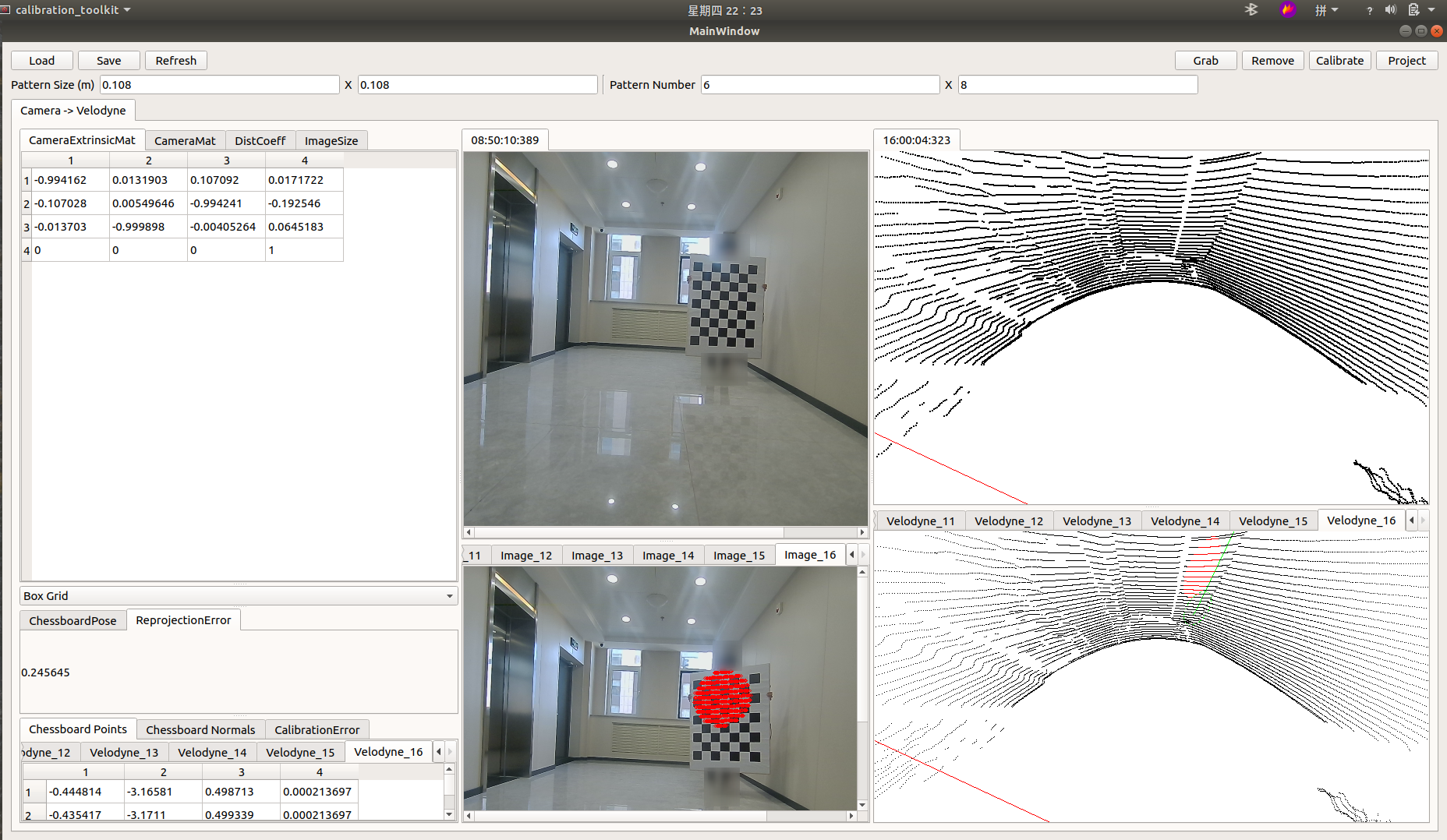Remove the current frame pair
Viewport: 1447px width, 840px height.
(x=1272, y=61)
